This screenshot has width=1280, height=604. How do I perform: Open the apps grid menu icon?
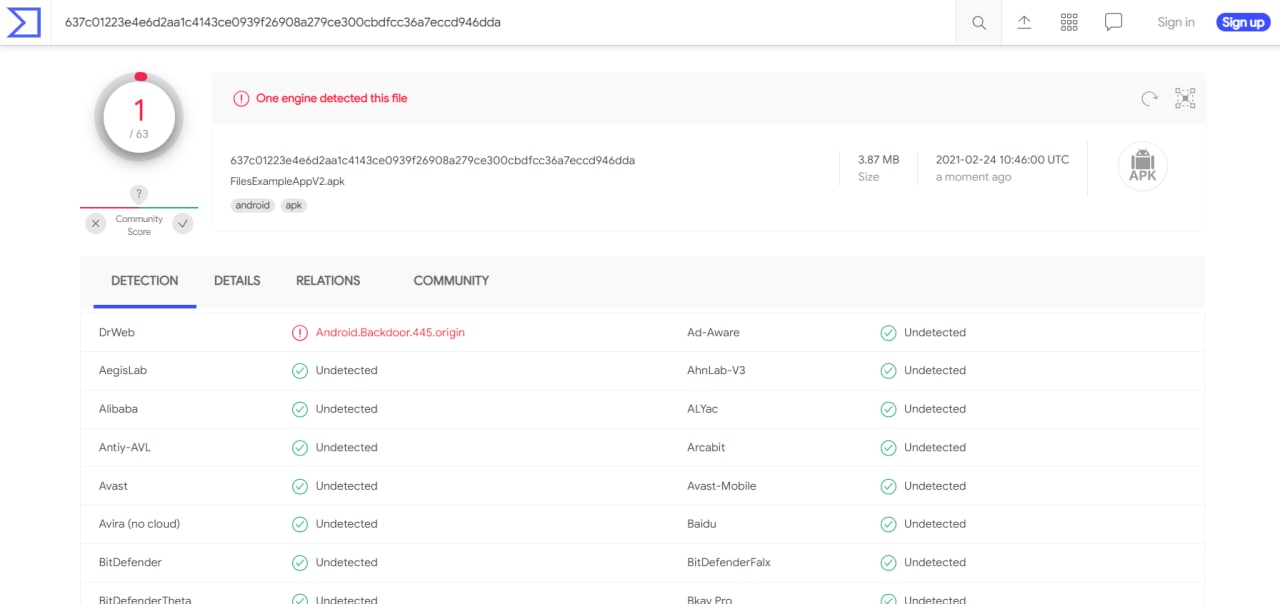click(1069, 22)
